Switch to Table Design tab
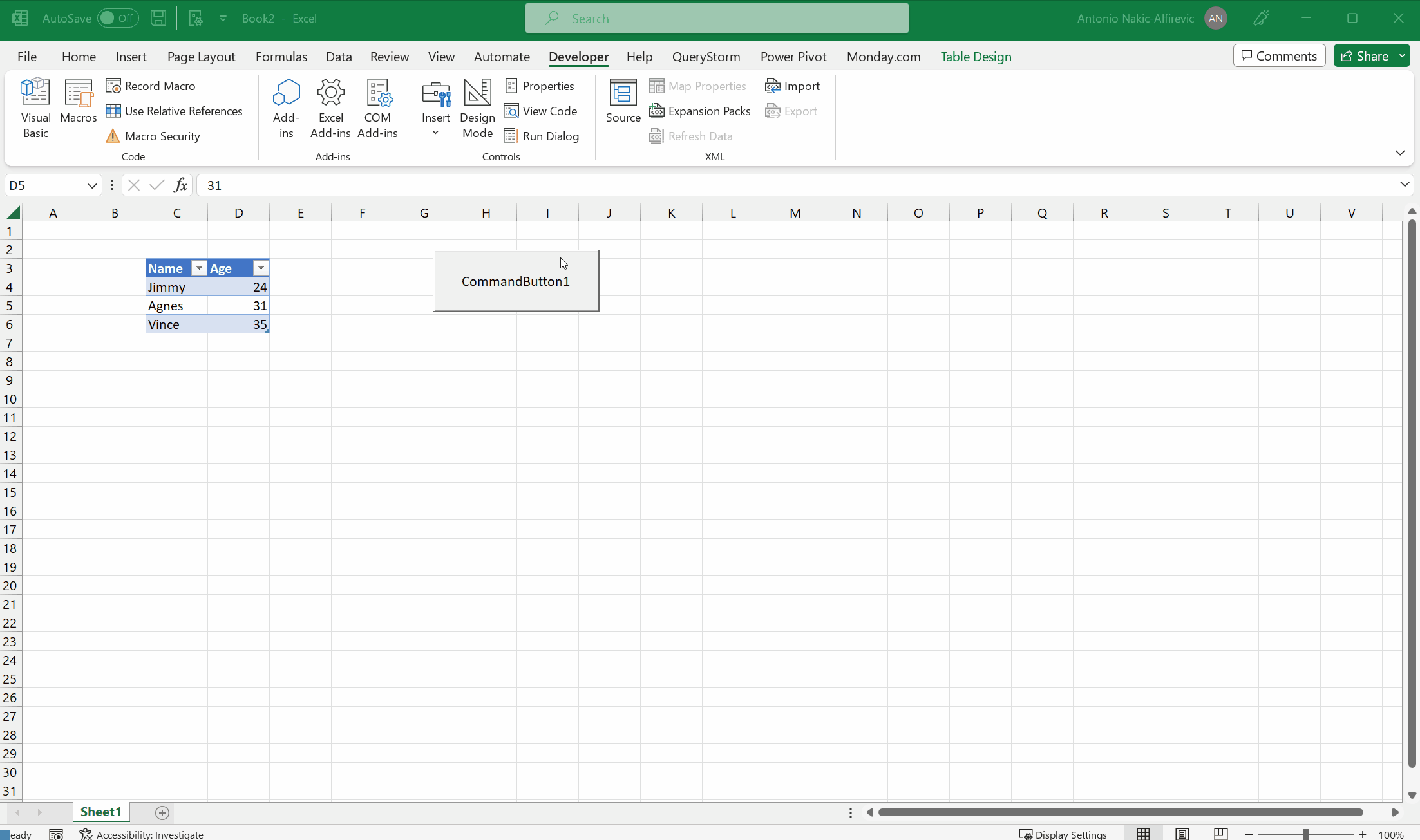Screen dimensions: 1420x840 (976, 56)
